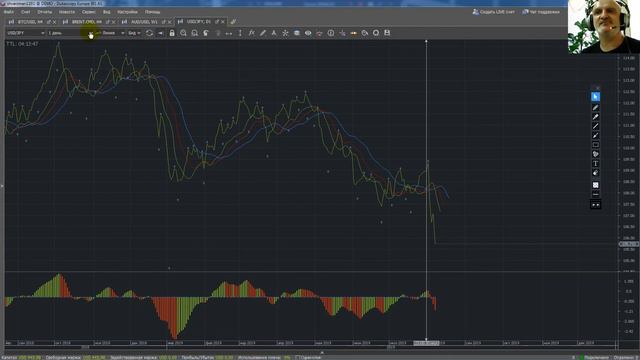Open the Файл menu
This screenshot has width=640, height=360.
(9, 12)
